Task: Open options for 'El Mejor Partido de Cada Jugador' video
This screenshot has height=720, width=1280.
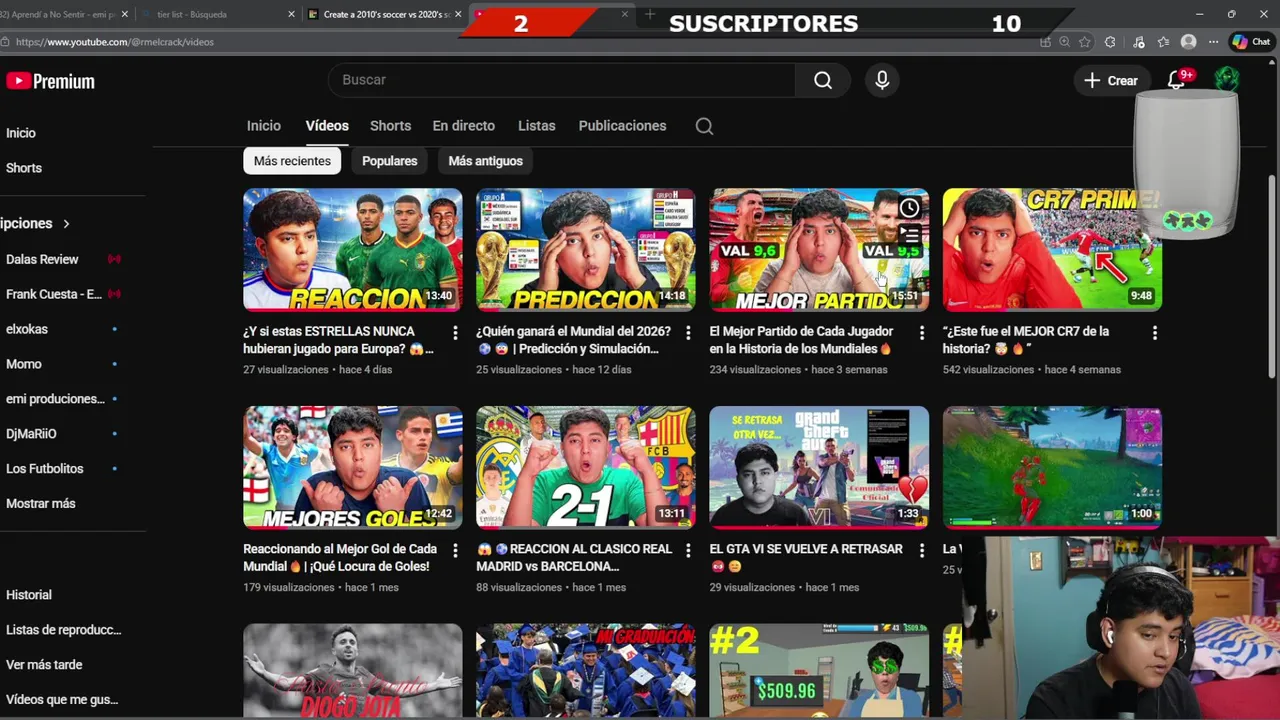Action: [x=922, y=332]
